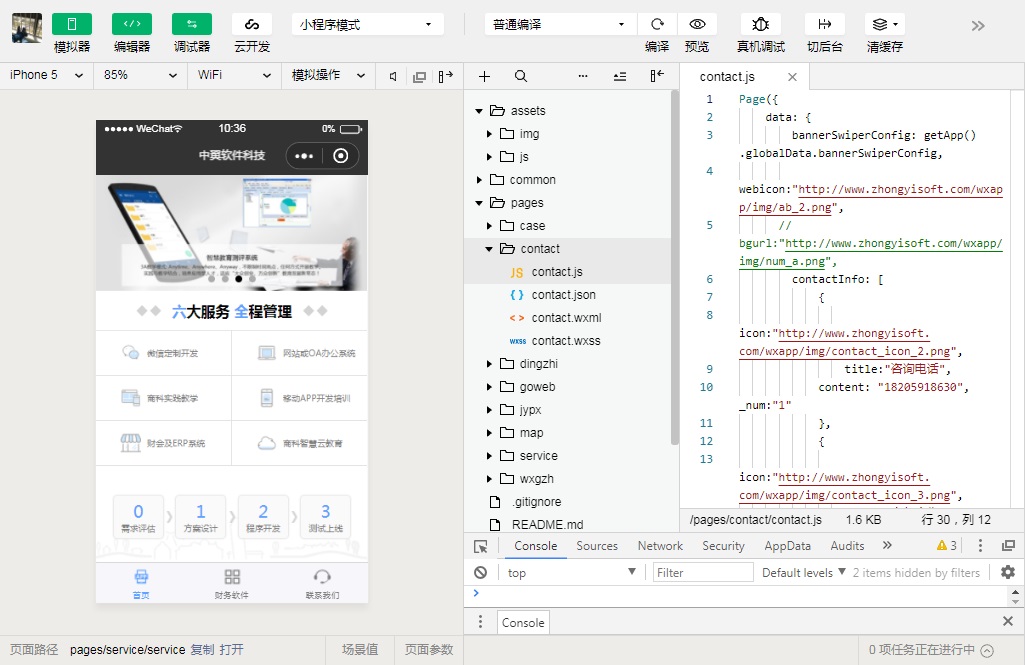Click the 复制 copy path link
The height and width of the screenshot is (665, 1025).
click(x=202, y=650)
